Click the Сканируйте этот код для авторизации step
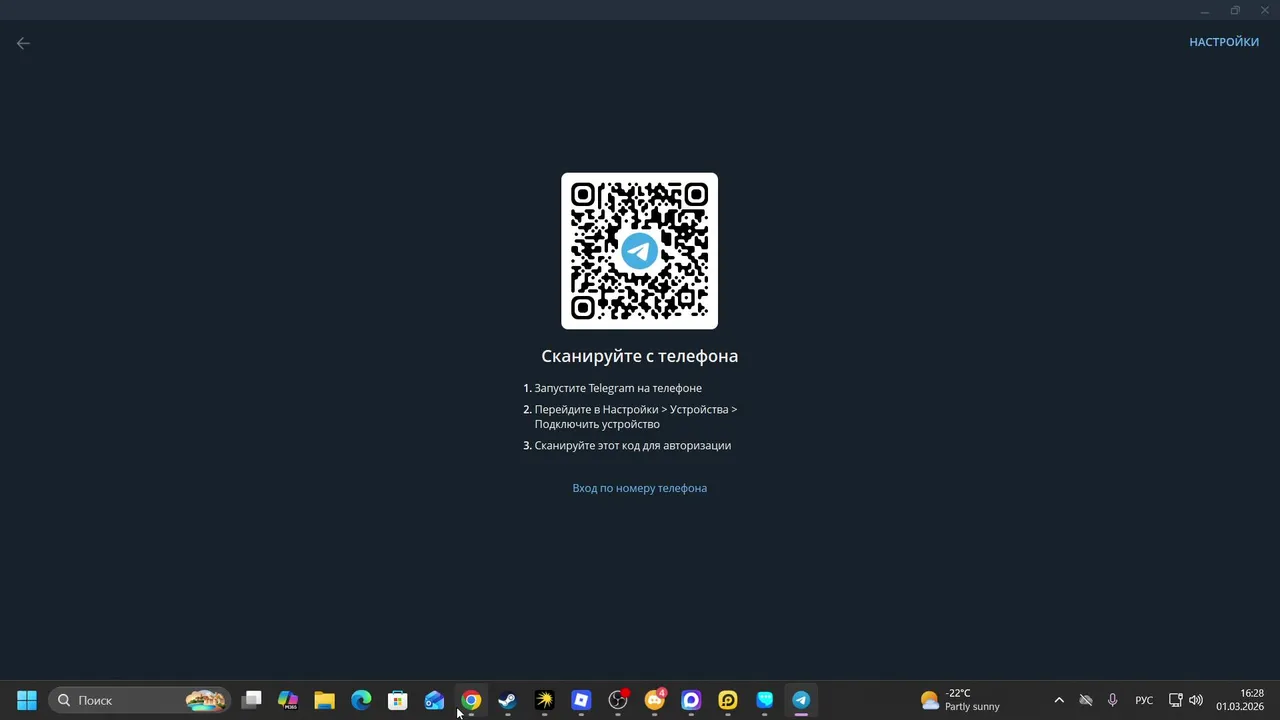The height and width of the screenshot is (720, 1280). point(632,446)
